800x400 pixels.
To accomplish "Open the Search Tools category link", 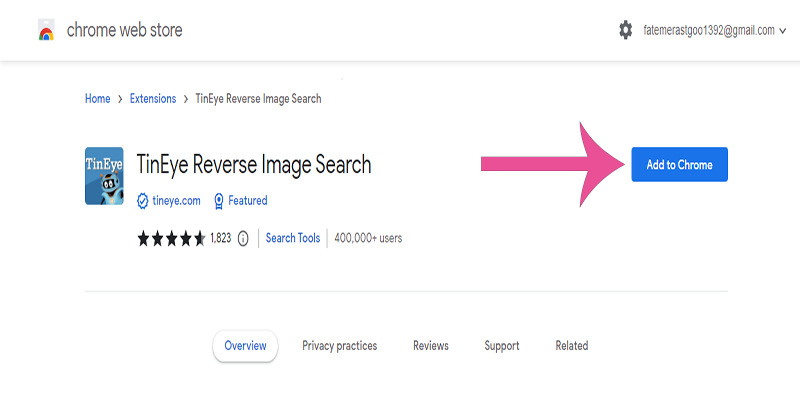I will tap(292, 238).
